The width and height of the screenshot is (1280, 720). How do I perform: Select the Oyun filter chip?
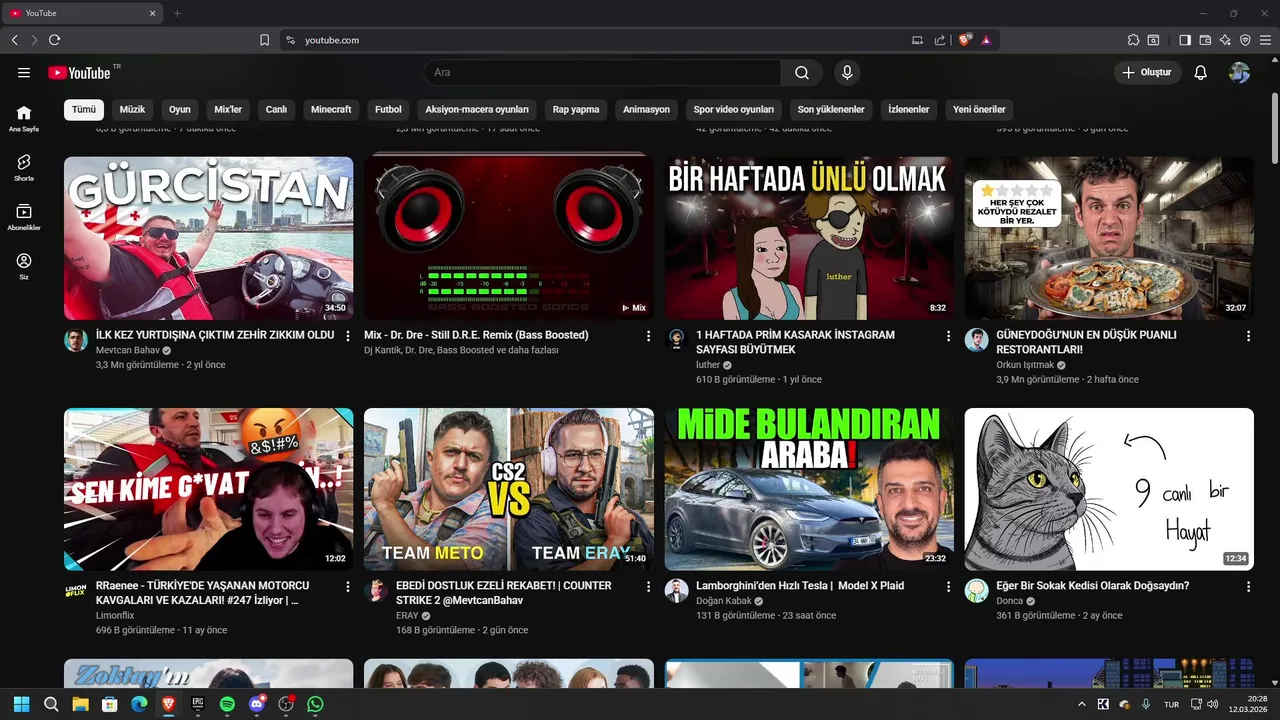point(180,109)
